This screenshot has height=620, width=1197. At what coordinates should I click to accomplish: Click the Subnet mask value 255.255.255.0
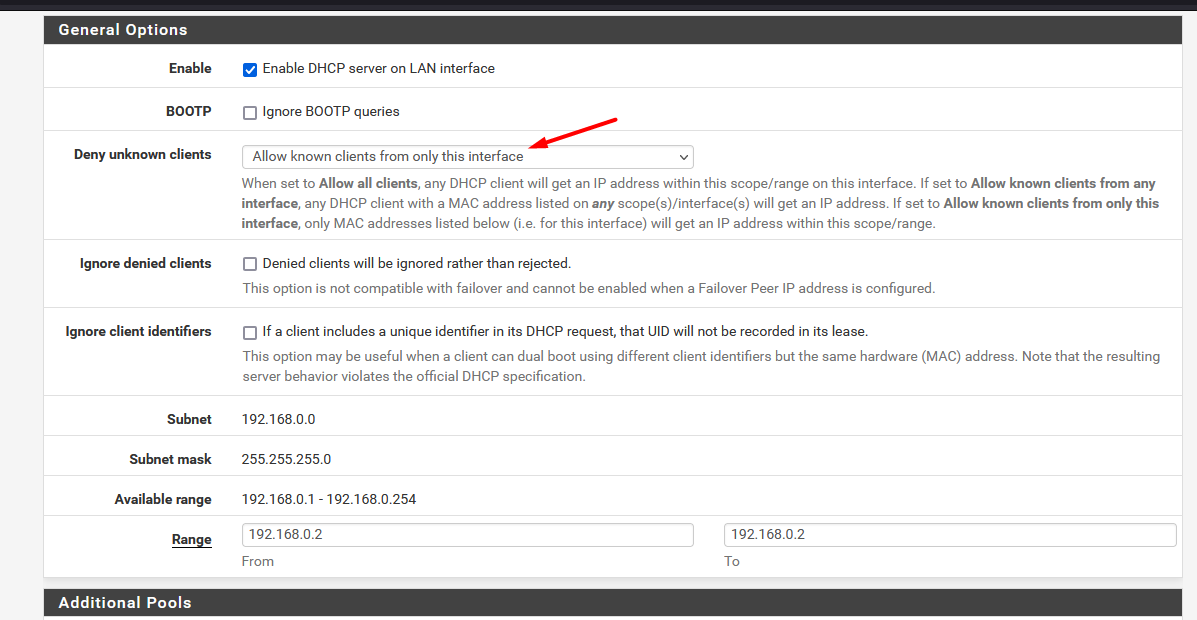tap(286, 460)
